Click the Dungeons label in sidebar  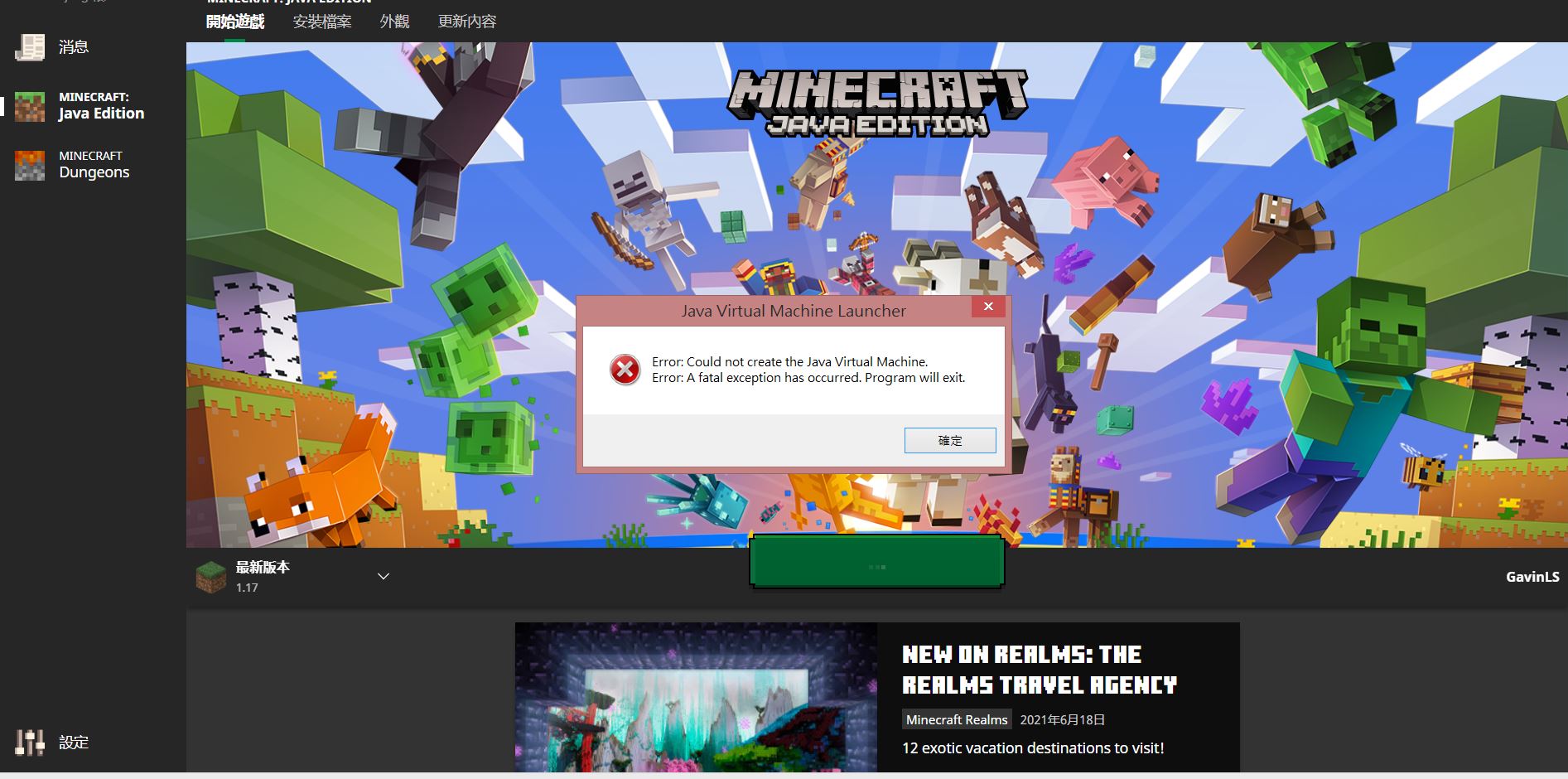click(x=94, y=172)
